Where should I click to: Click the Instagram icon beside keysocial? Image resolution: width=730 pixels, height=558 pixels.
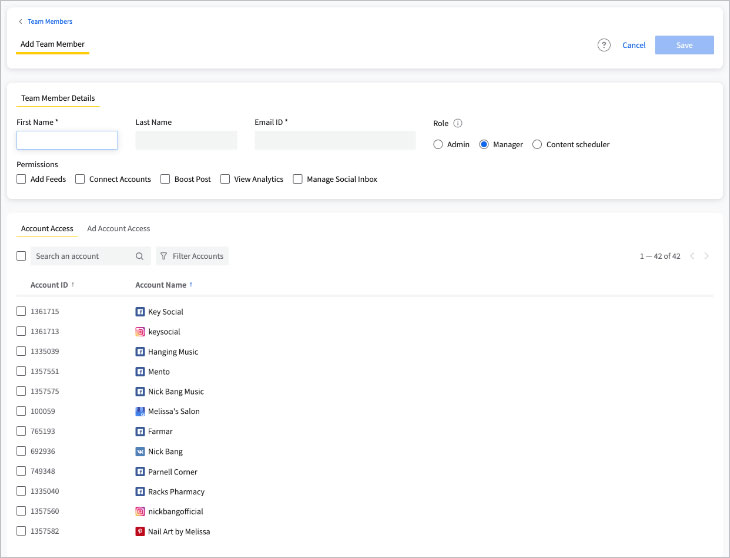pyautogui.click(x=140, y=332)
